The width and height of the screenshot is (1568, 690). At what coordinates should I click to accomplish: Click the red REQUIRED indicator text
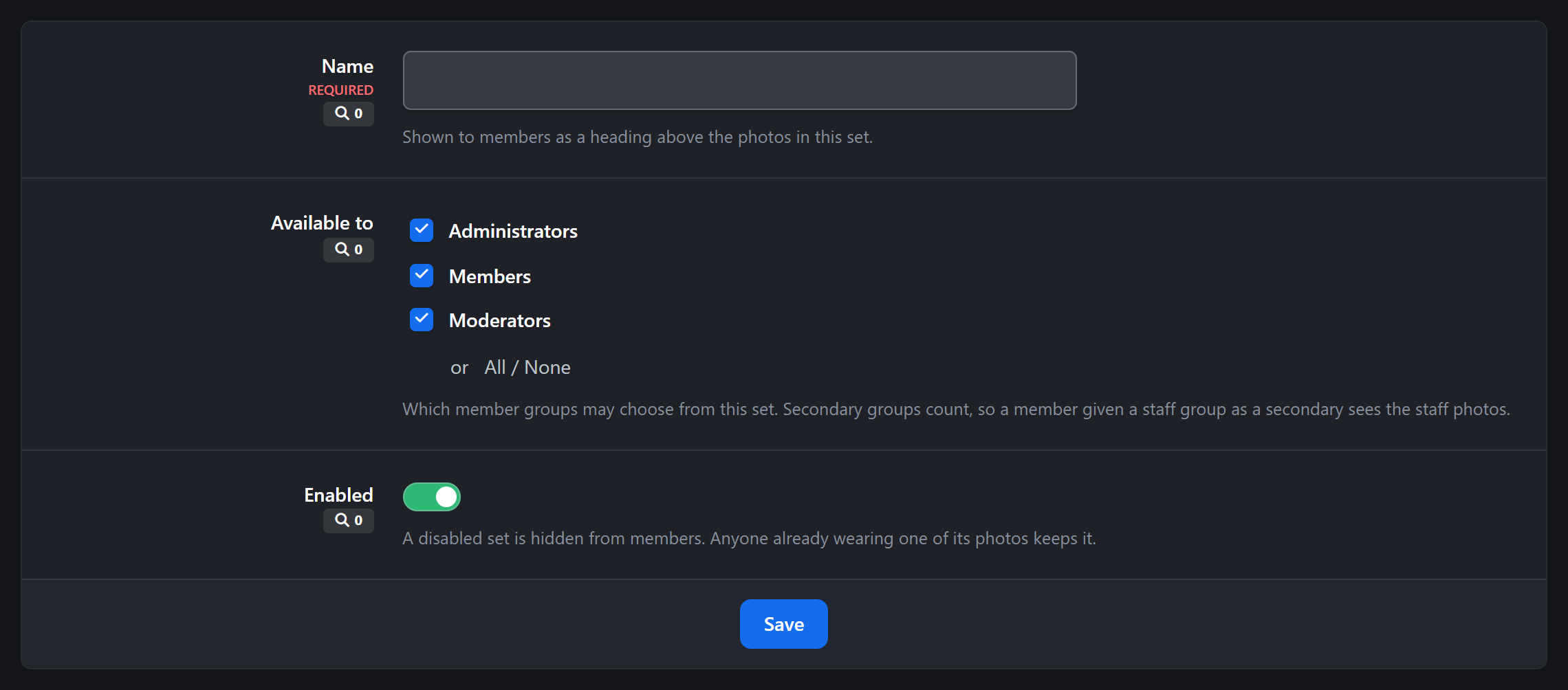[x=340, y=90]
